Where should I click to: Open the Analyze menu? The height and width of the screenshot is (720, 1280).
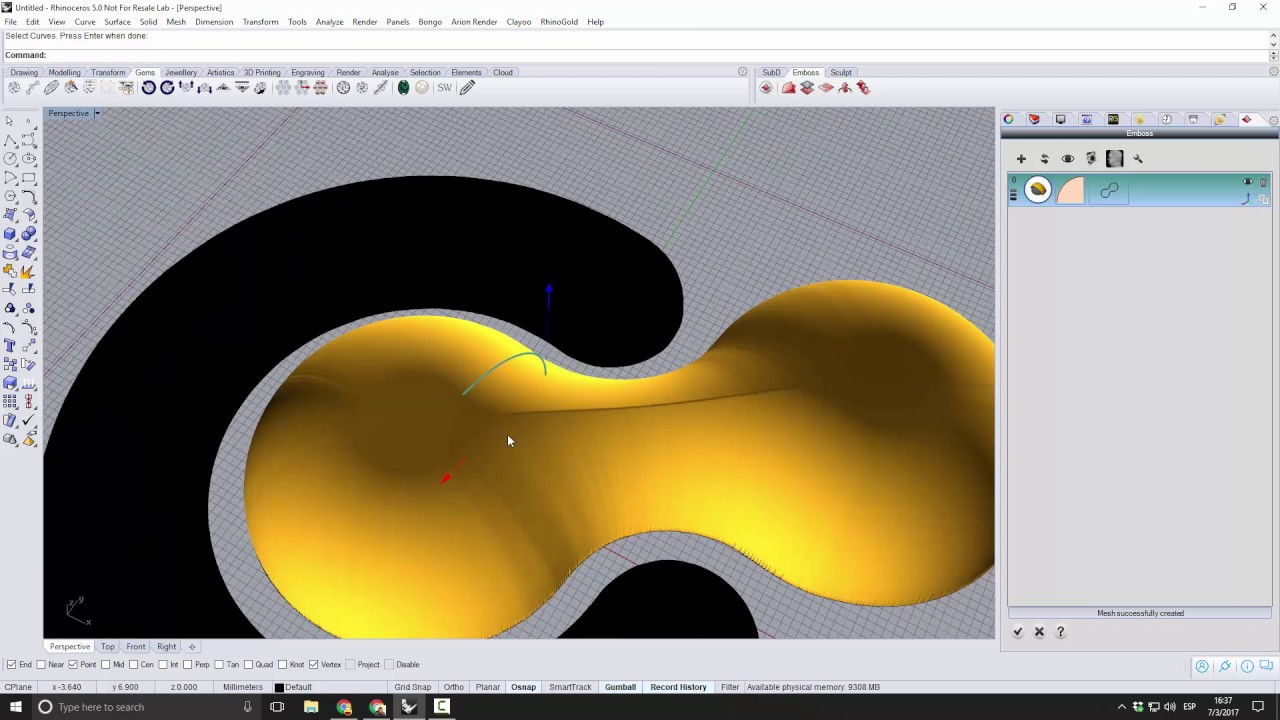(x=329, y=22)
